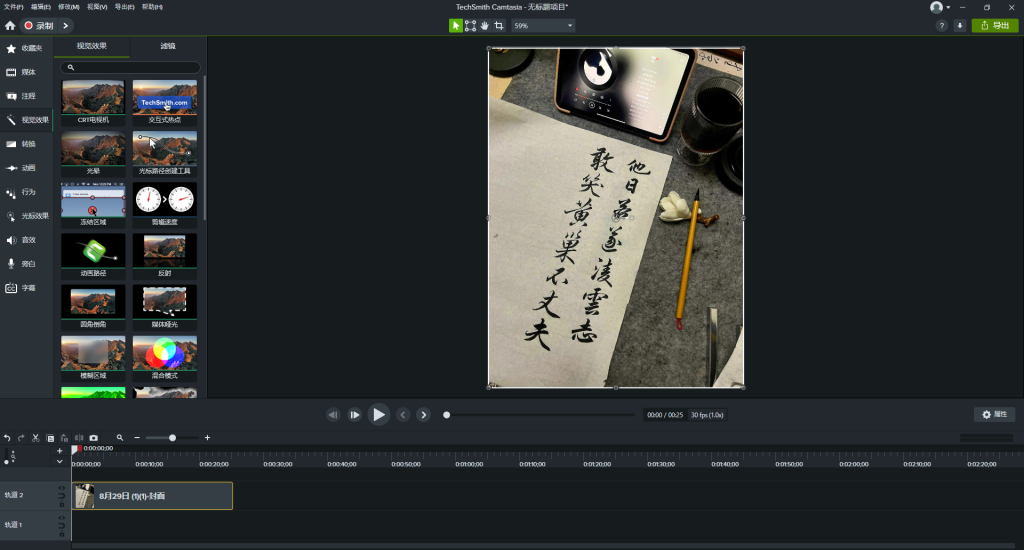Go to the Home screen icon
Image resolution: width=1024 pixels, height=550 pixels.
point(10,25)
